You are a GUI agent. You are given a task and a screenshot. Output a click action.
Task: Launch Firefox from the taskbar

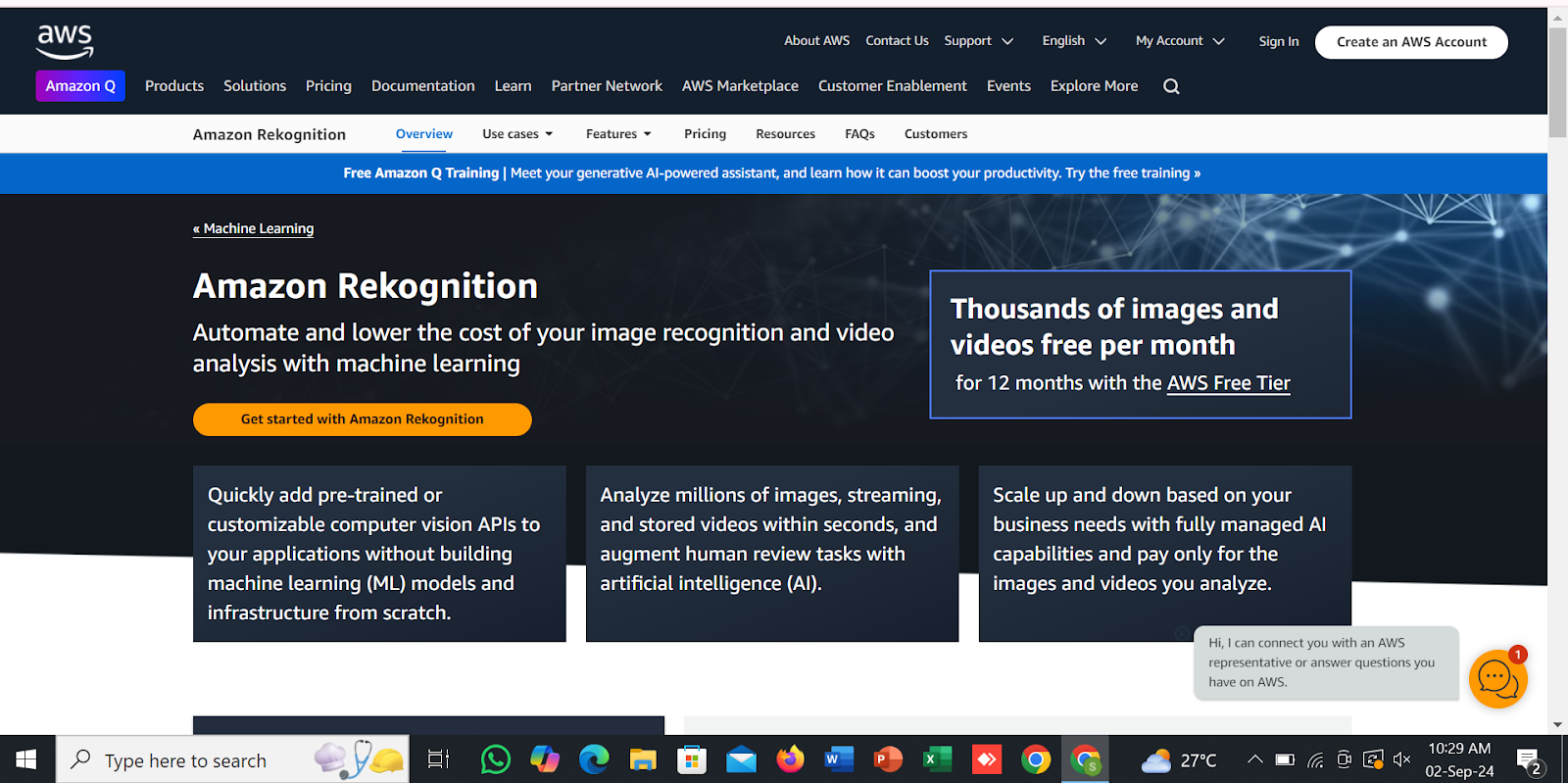click(790, 759)
